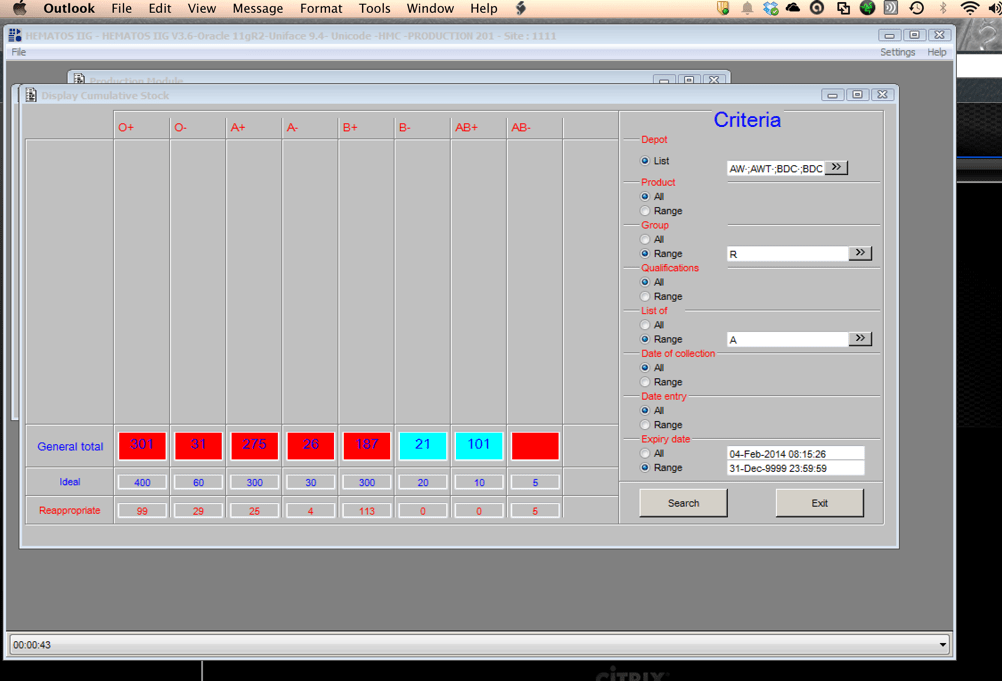Open the notification bell icon
Image resolution: width=1002 pixels, height=681 pixels.
pyautogui.click(x=746, y=8)
